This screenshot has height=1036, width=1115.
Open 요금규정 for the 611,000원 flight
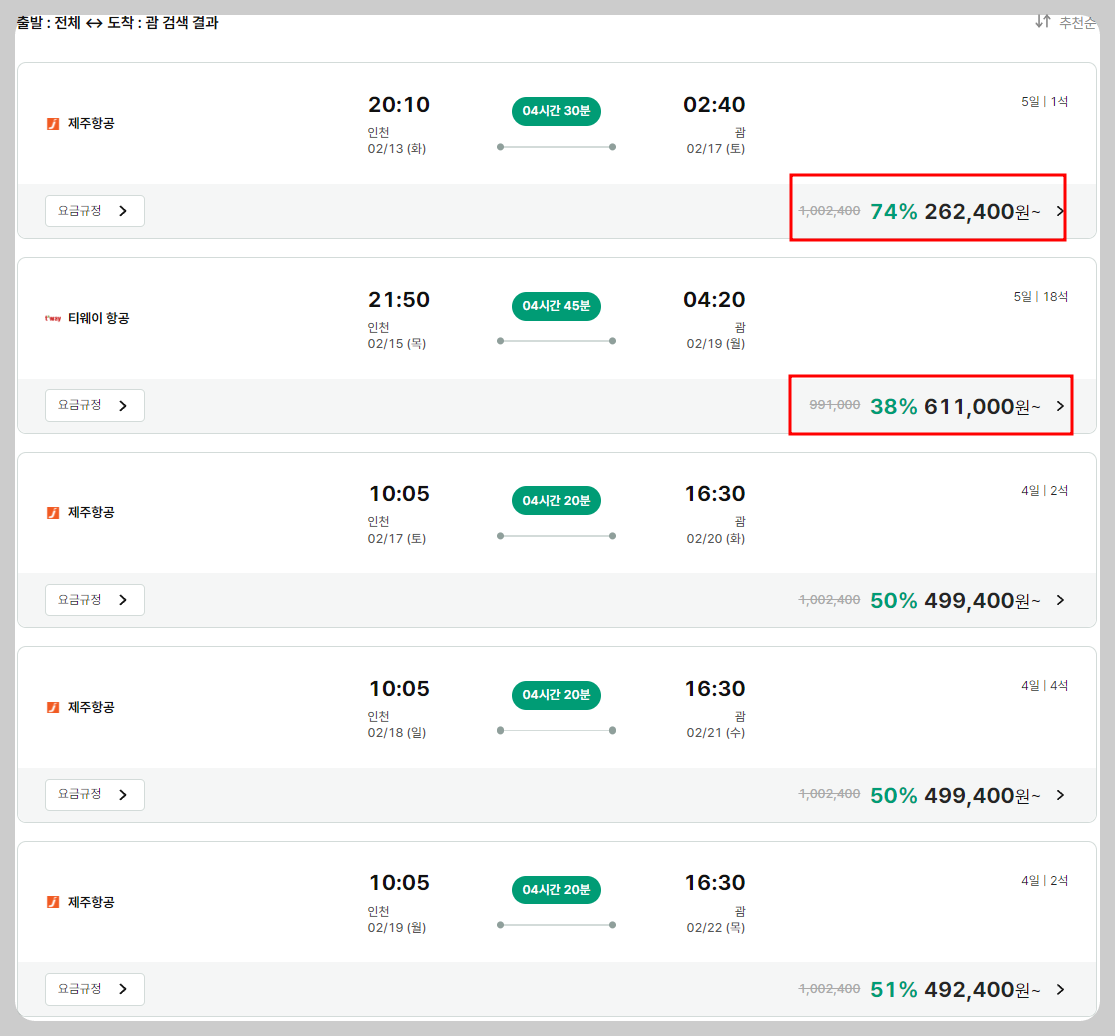(x=95, y=405)
